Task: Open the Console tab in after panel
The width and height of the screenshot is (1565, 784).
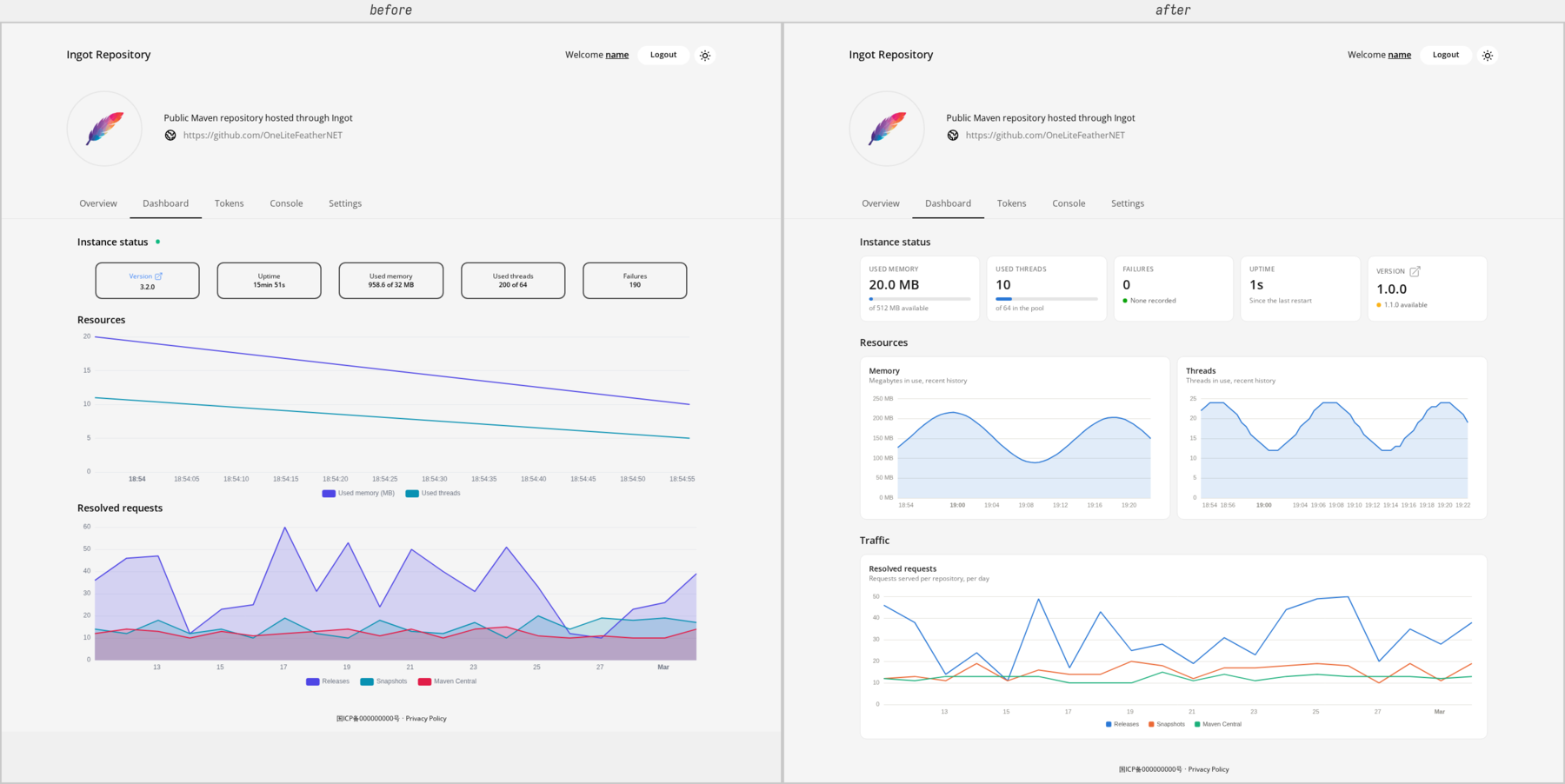Action: [x=1069, y=203]
